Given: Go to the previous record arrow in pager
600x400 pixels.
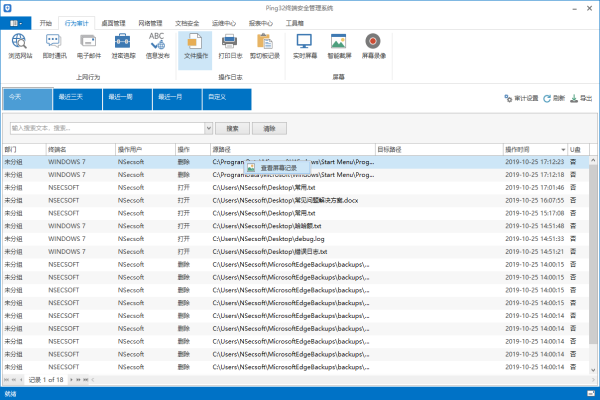Looking at the screenshot, I should 21,380.
